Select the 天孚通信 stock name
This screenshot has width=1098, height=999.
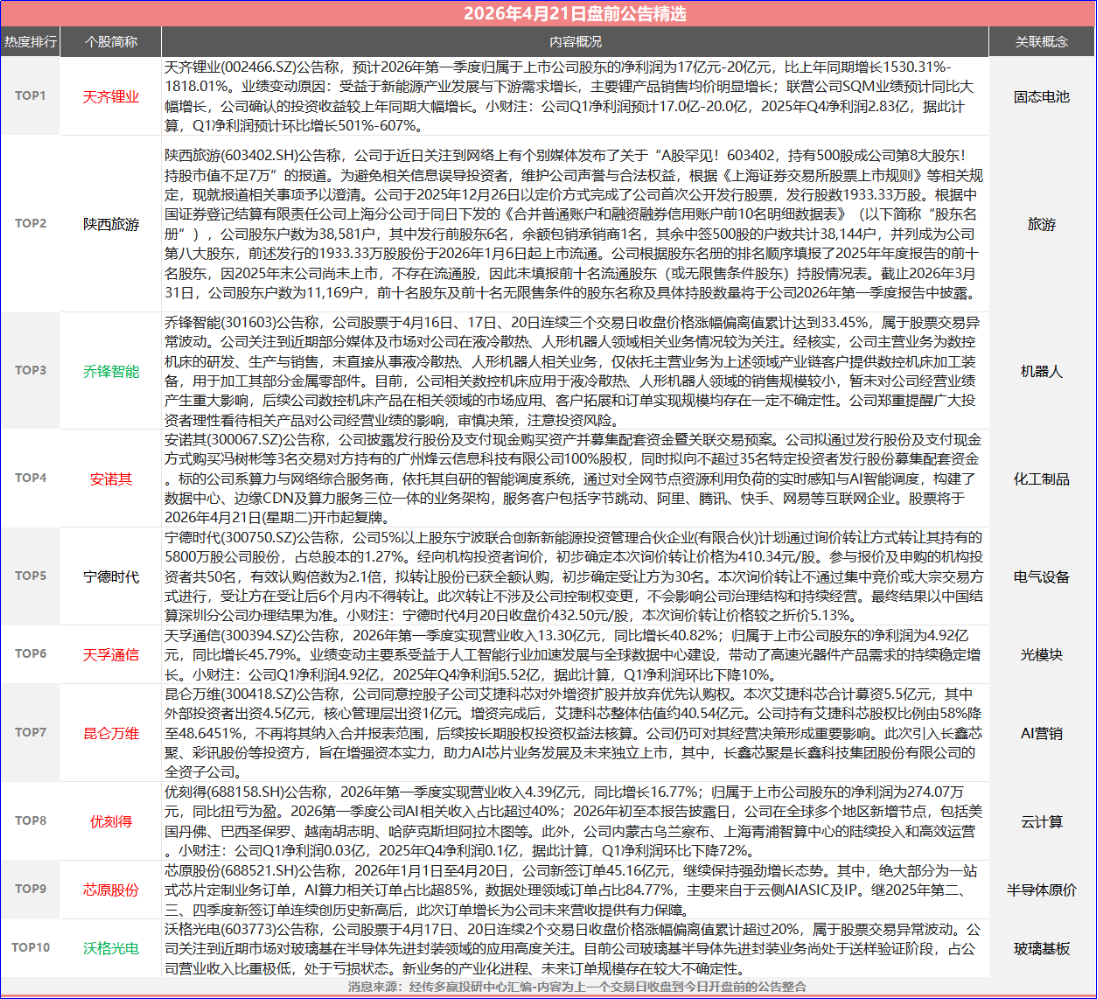click(111, 653)
